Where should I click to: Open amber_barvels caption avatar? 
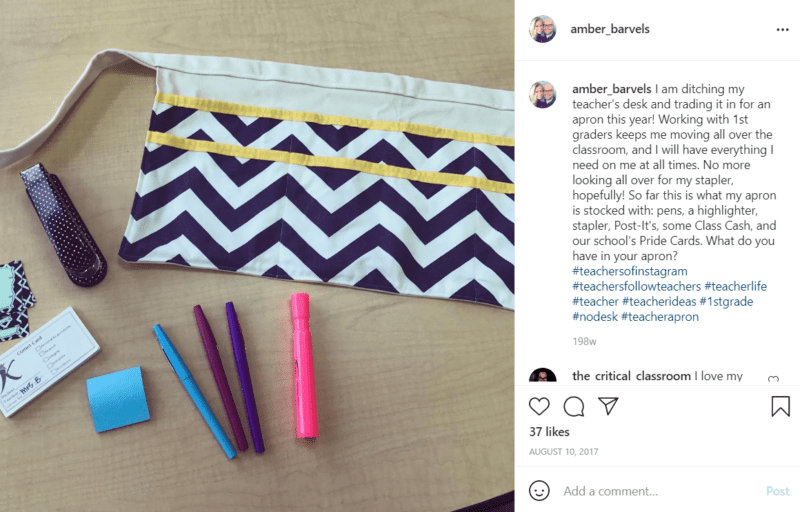[x=542, y=94]
